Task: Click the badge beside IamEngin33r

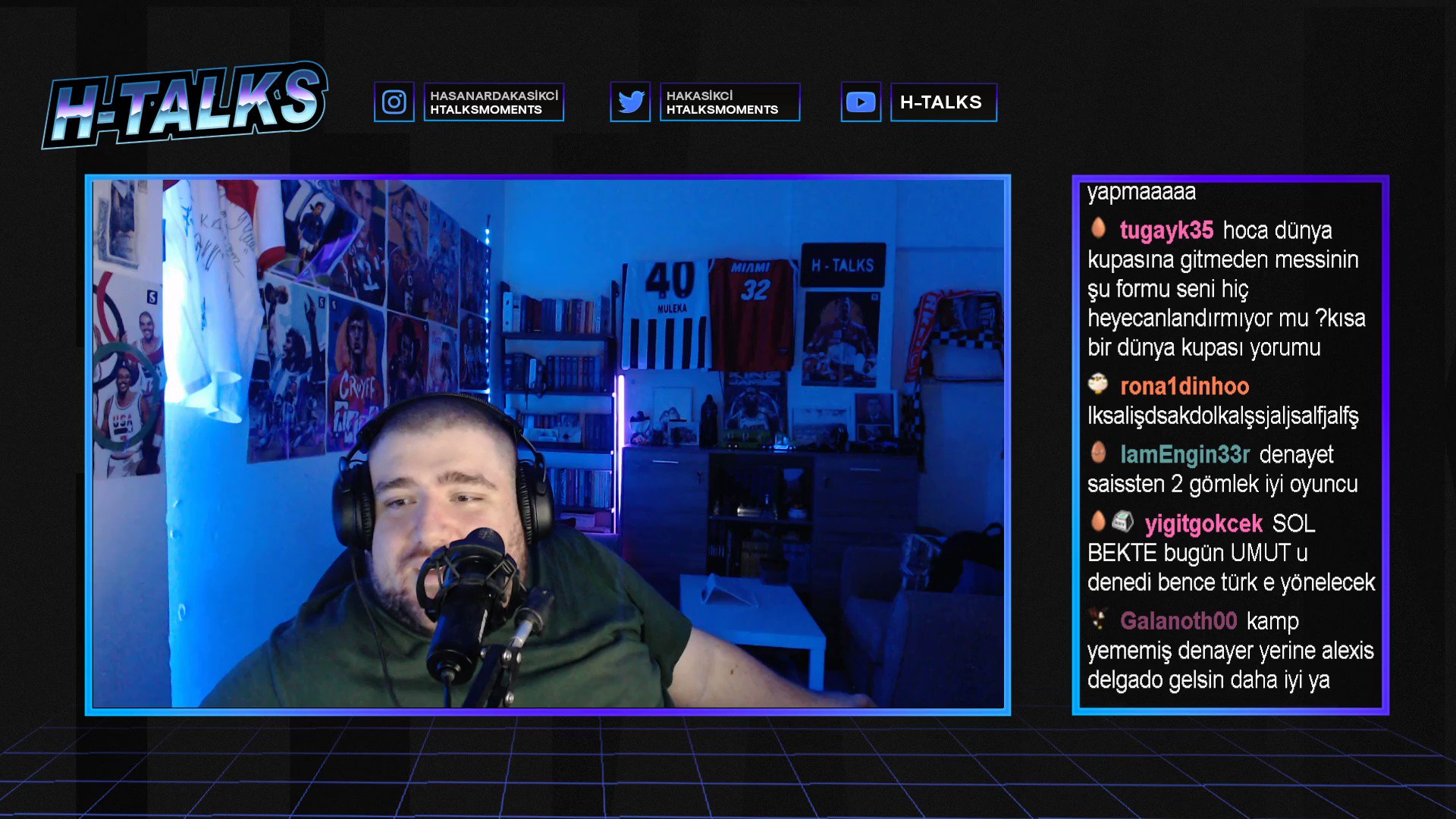Action: point(1098,452)
